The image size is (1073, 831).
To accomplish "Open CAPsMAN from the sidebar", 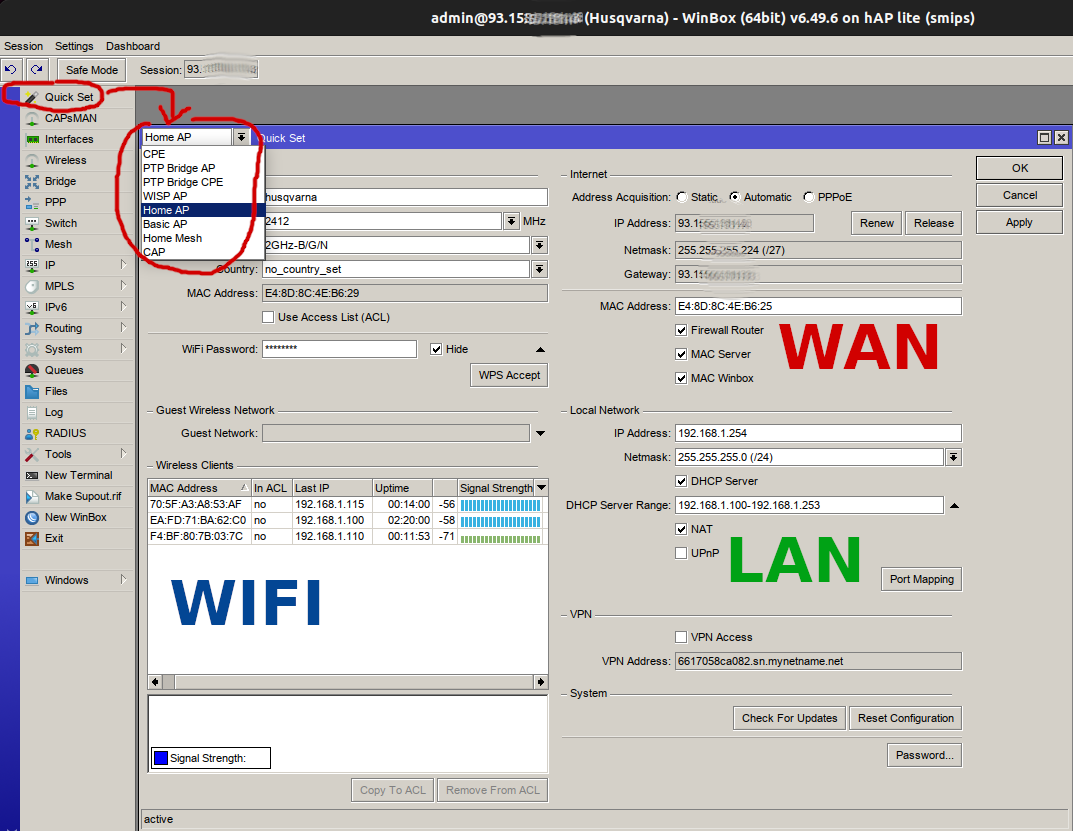I will [x=70, y=118].
